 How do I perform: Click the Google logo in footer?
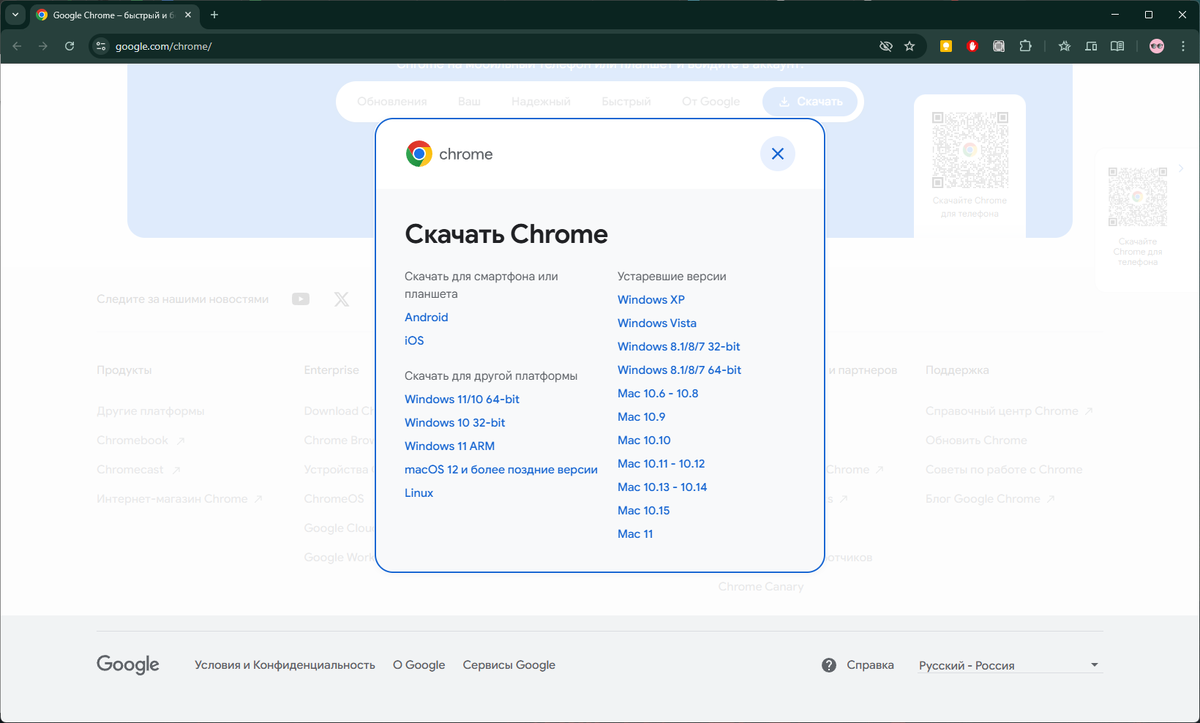click(128, 665)
